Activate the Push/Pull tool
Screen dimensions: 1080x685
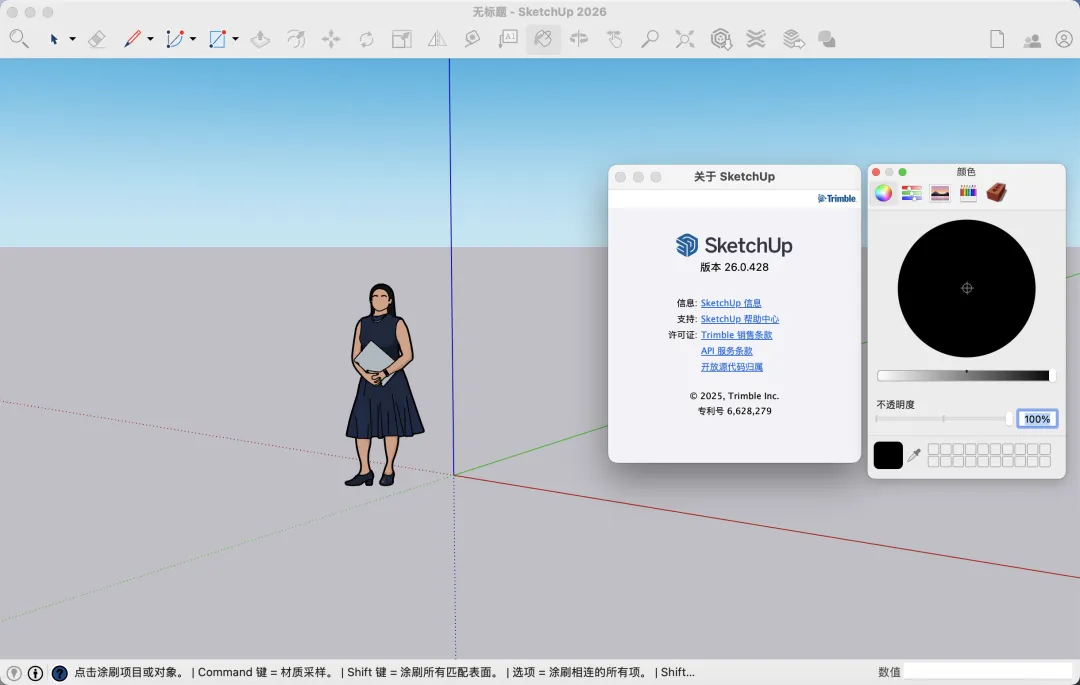(260, 39)
